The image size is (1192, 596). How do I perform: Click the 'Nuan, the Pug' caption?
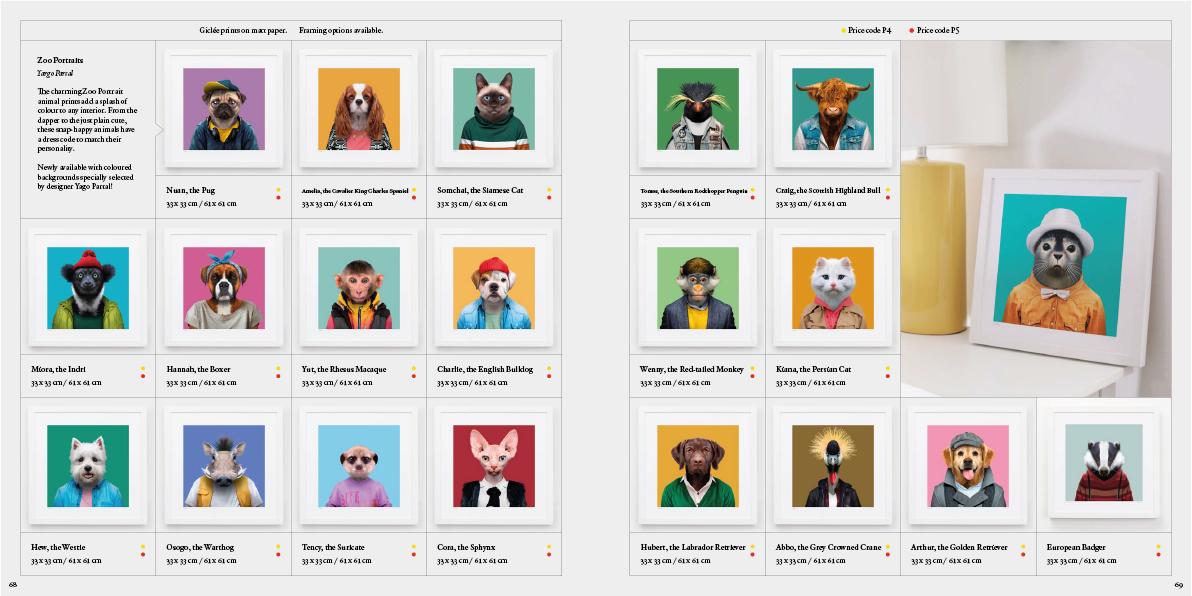tap(191, 190)
